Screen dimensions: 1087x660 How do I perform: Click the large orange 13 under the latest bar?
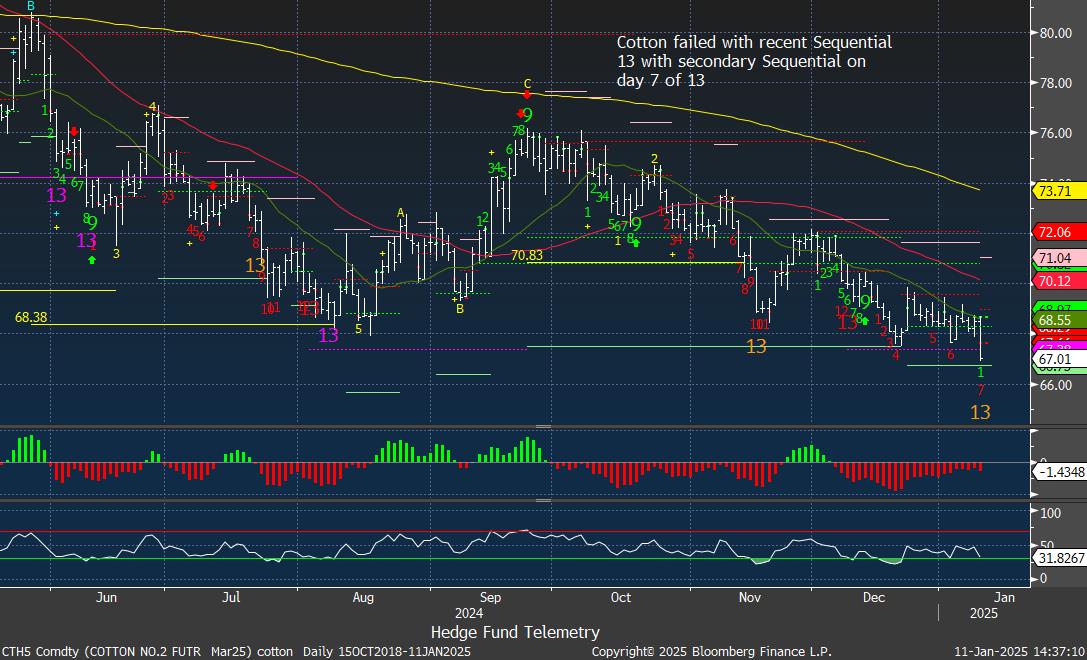pos(981,412)
